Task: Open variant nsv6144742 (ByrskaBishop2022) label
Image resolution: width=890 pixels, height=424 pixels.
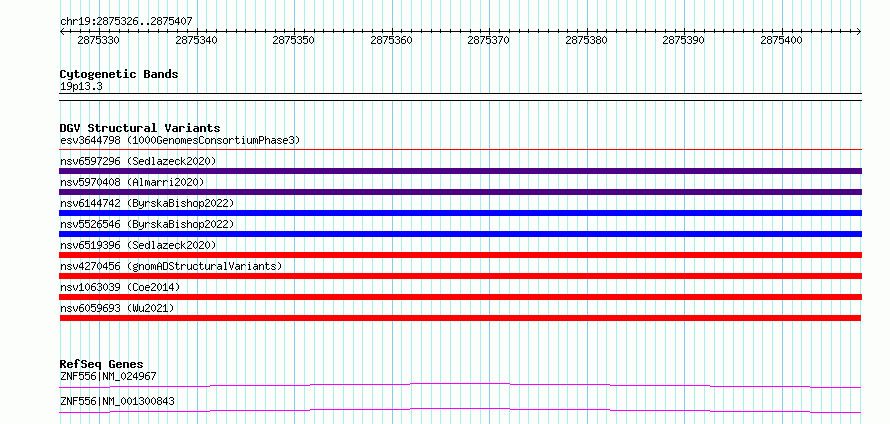Action: coord(147,203)
